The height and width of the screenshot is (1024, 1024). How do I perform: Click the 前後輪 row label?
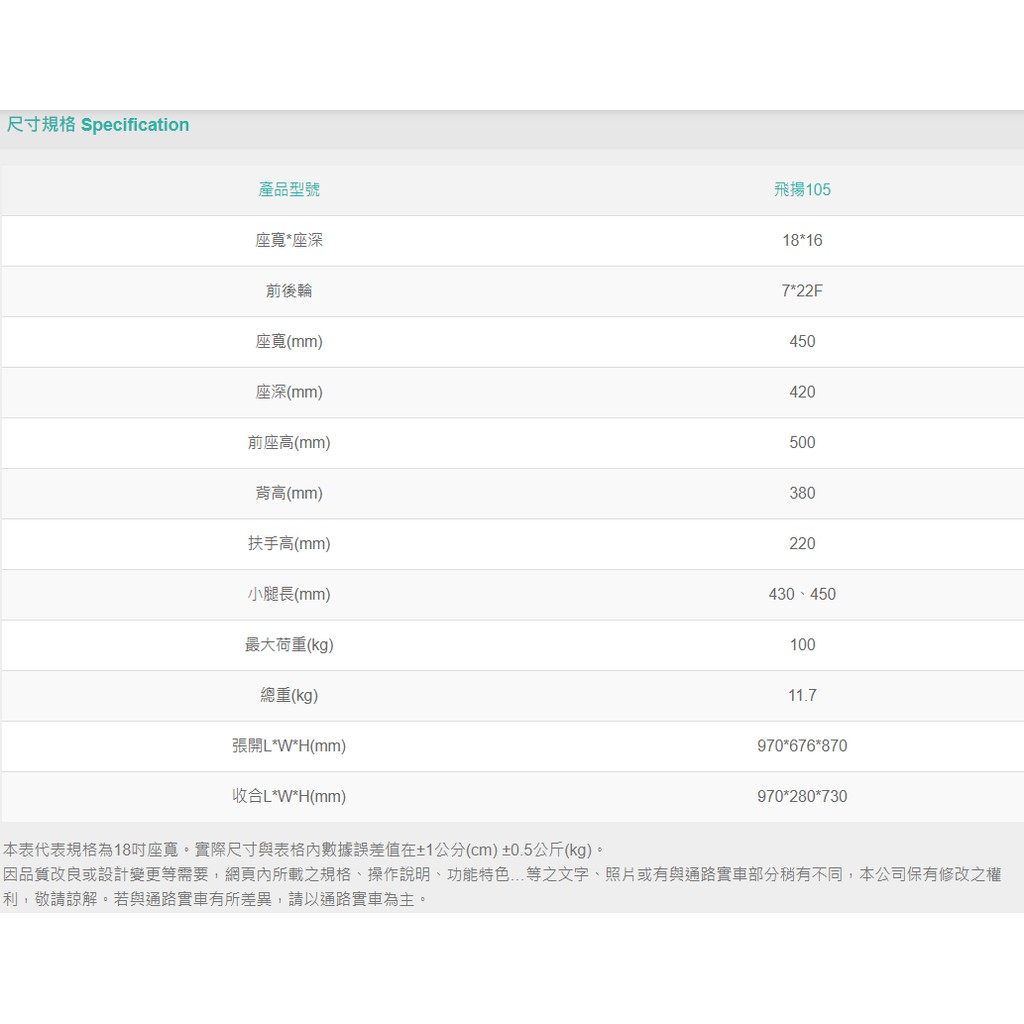(x=289, y=291)
